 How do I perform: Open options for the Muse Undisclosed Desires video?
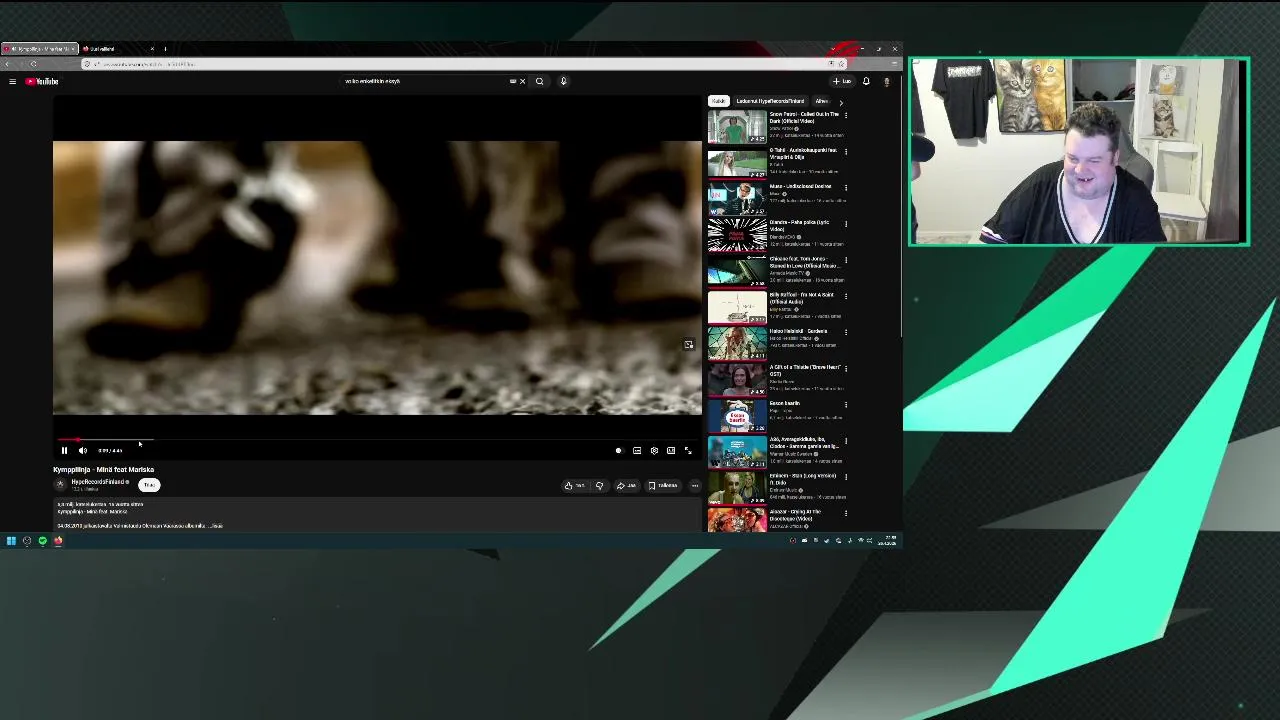[x=846, y=187]
